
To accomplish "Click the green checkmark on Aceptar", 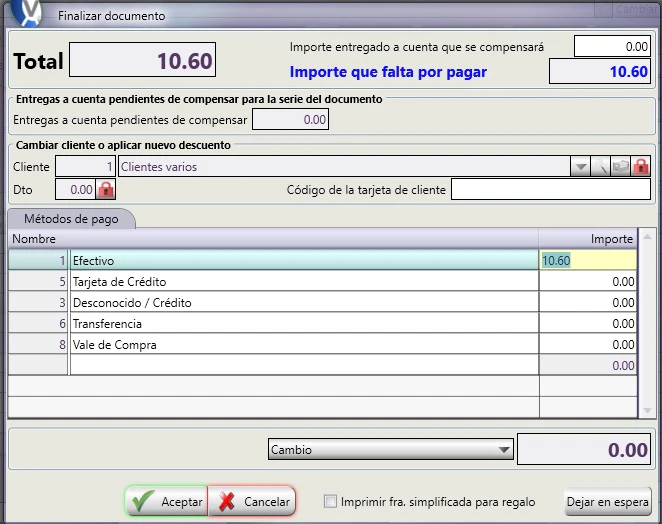I will (x=142, y=501).
